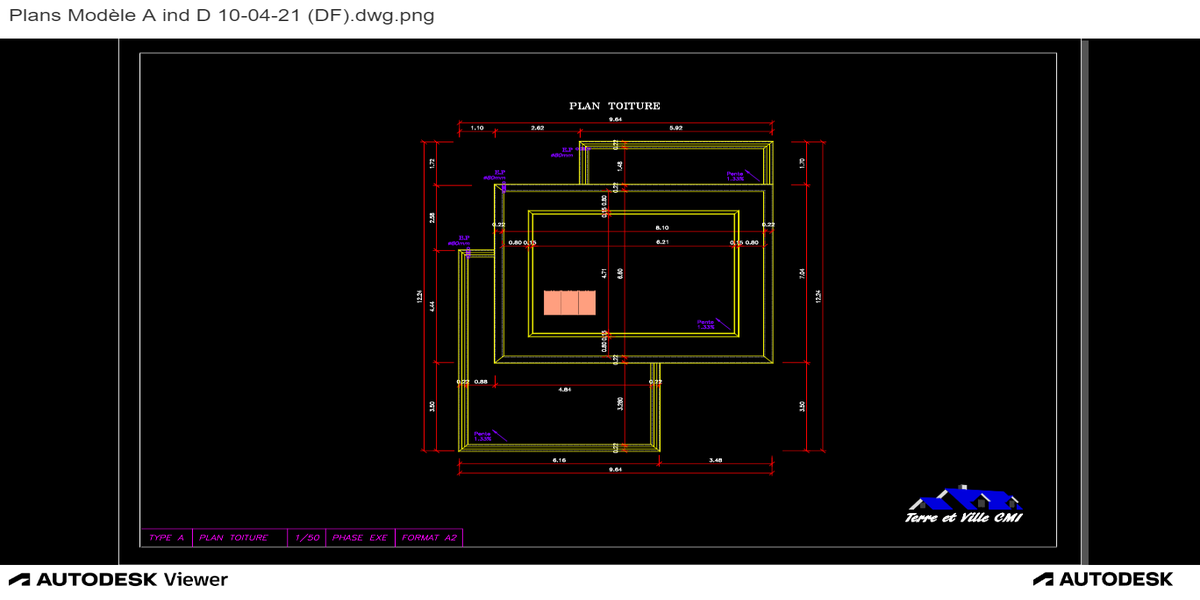Select the 1/50 scale cell

tap(306, 538)
